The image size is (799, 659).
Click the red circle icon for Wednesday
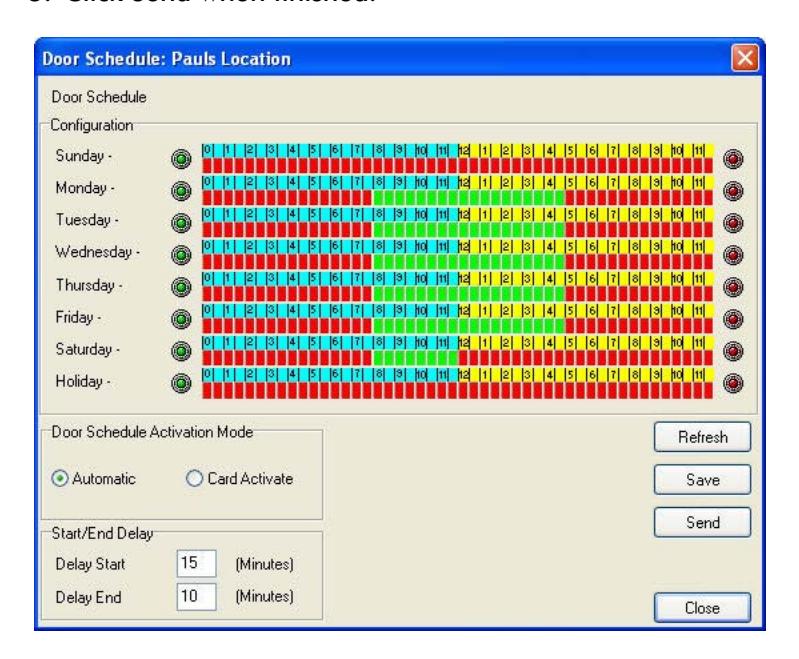pyautogui.click(x=733, y=255)
